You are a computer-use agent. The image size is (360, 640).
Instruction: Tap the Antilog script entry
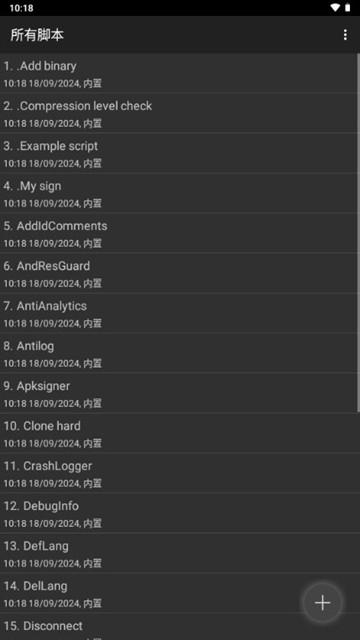click(x=178, y=353)
